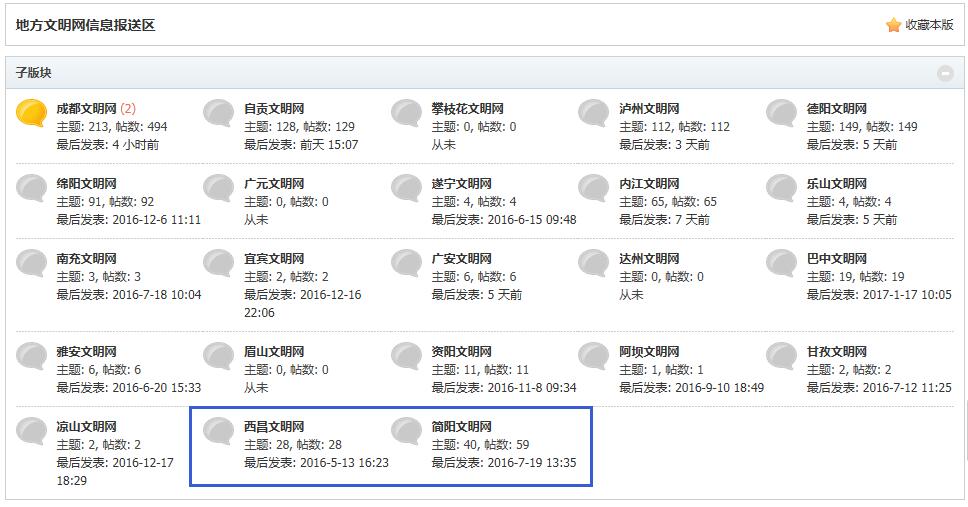Click the star icon for 收藏本版
Screen dimensions: 968x507
893,25
